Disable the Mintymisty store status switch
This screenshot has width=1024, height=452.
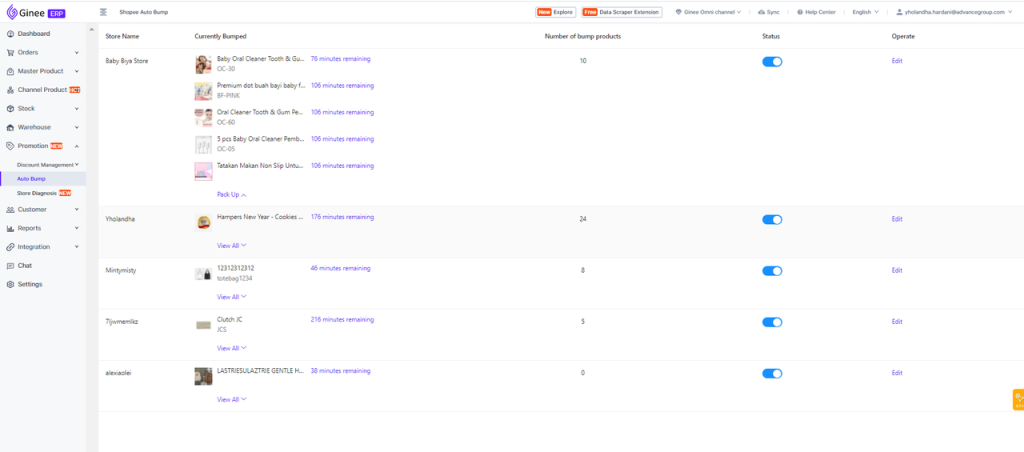tap(772, 270)
